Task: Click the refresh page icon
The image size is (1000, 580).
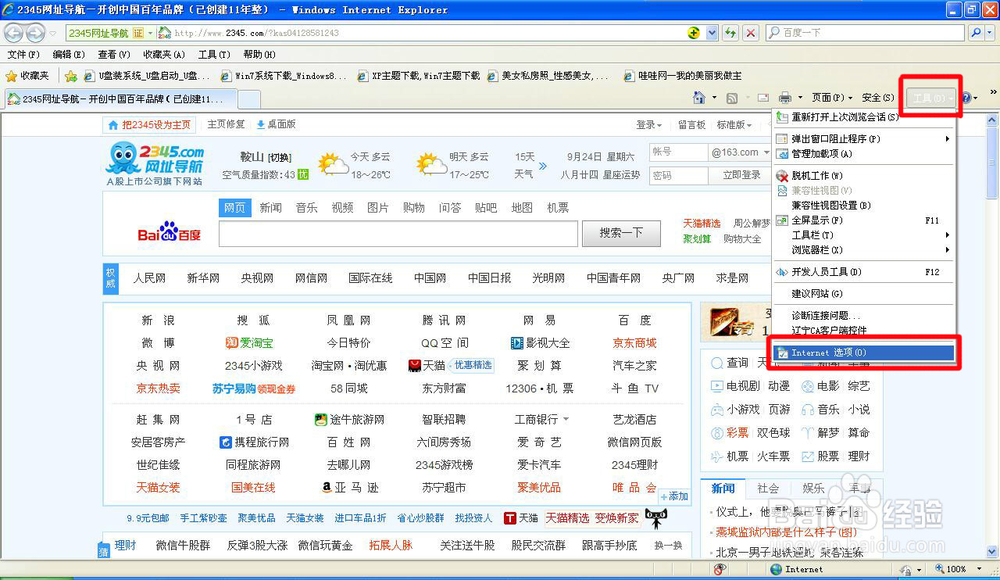Action: pyautogui.click(x=731, y=33)
